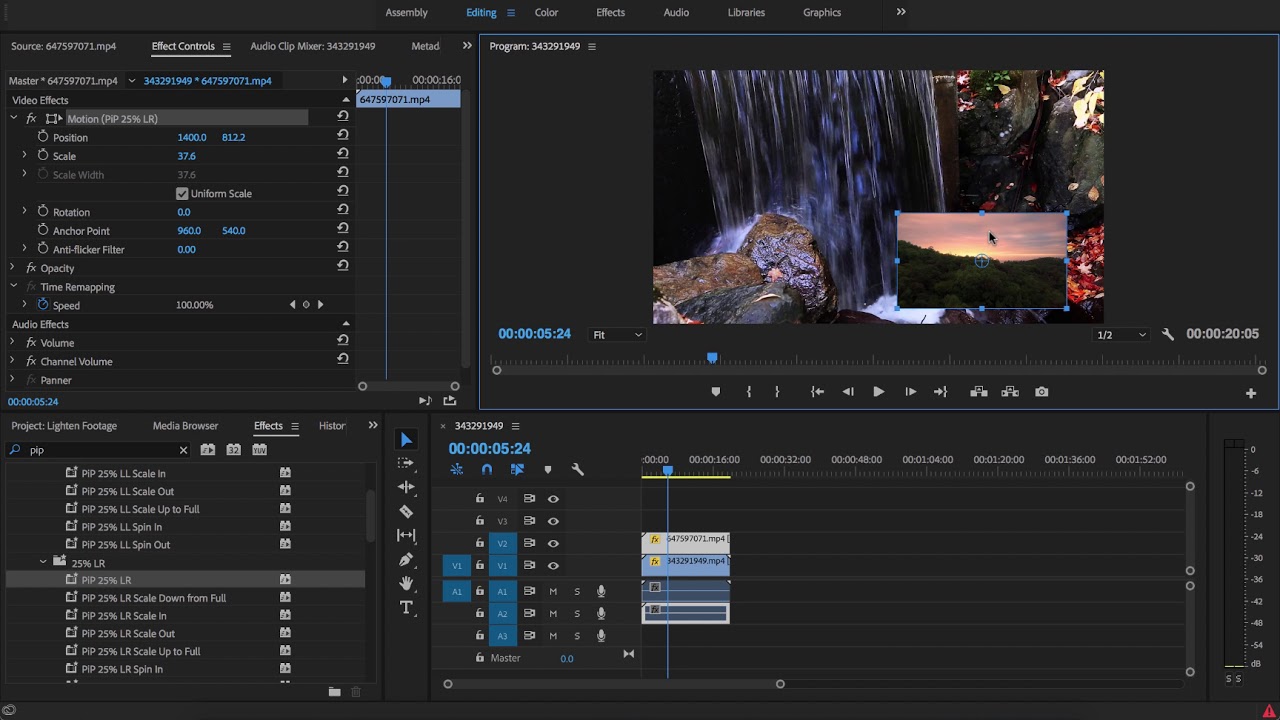Open the Fit zoom level dropdown
Viewport: 1280px width, 720px height.
coord(617,335)
